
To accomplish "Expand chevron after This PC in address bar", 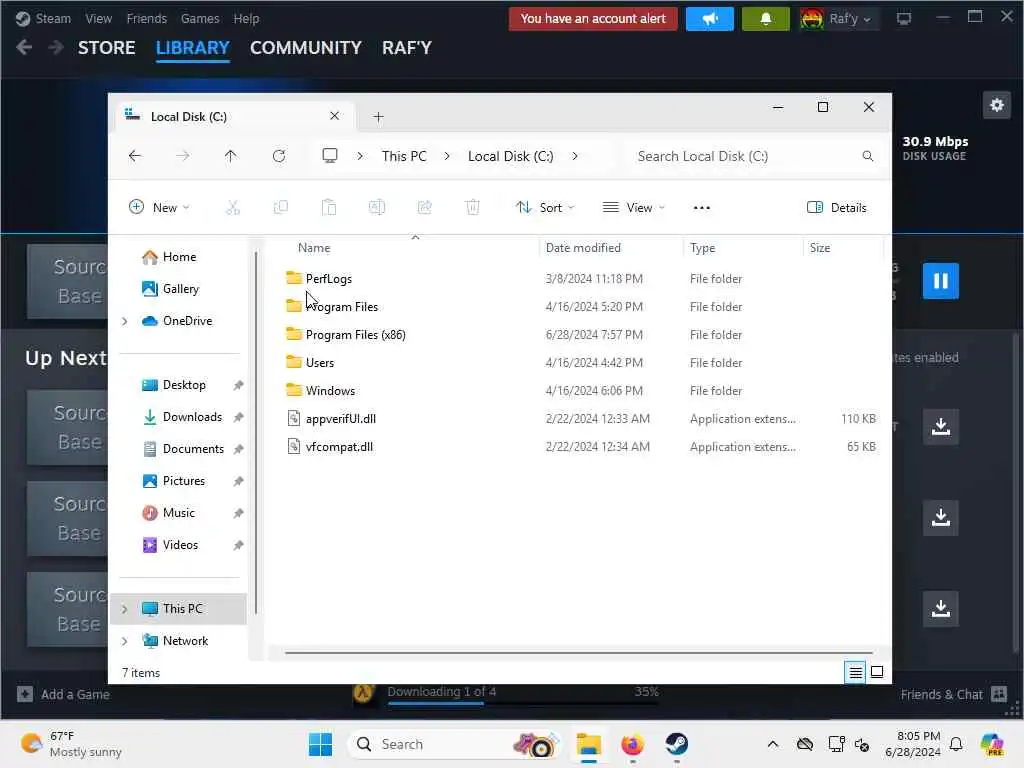I will point(447,156).
